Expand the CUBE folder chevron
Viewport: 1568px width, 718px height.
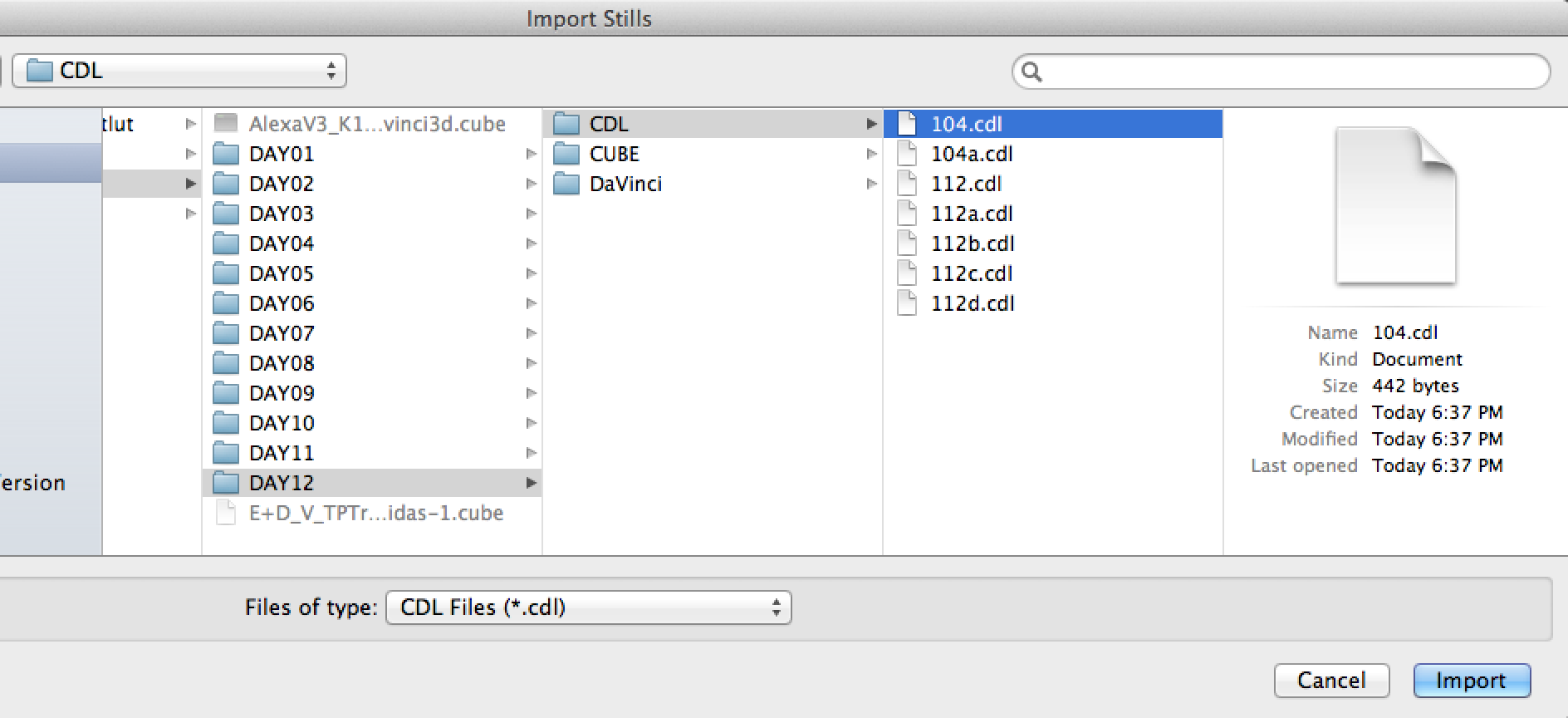[871, 154]
